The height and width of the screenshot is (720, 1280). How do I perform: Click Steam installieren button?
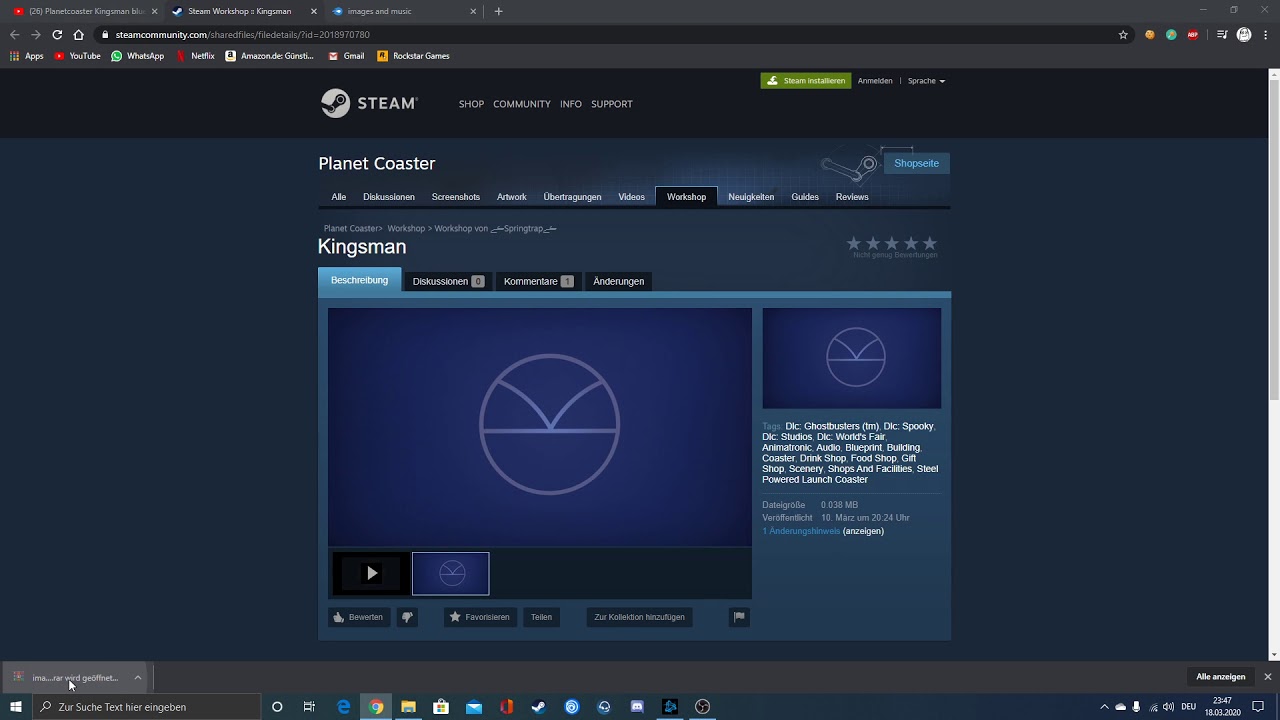pyautogui.click(x=806, y=81)
